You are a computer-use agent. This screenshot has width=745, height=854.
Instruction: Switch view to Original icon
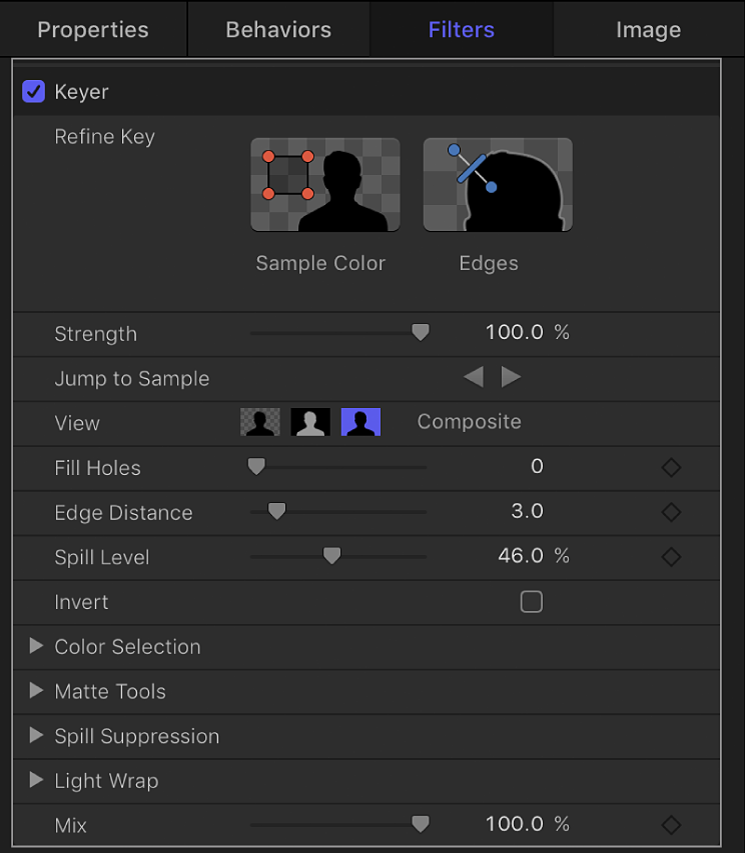coord(361,422)
